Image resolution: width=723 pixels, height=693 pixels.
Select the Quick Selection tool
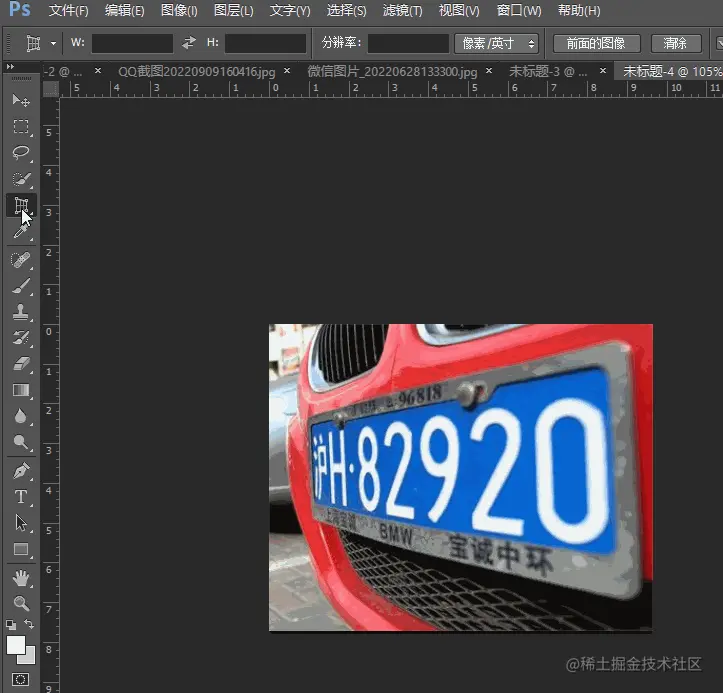point(21,179)
